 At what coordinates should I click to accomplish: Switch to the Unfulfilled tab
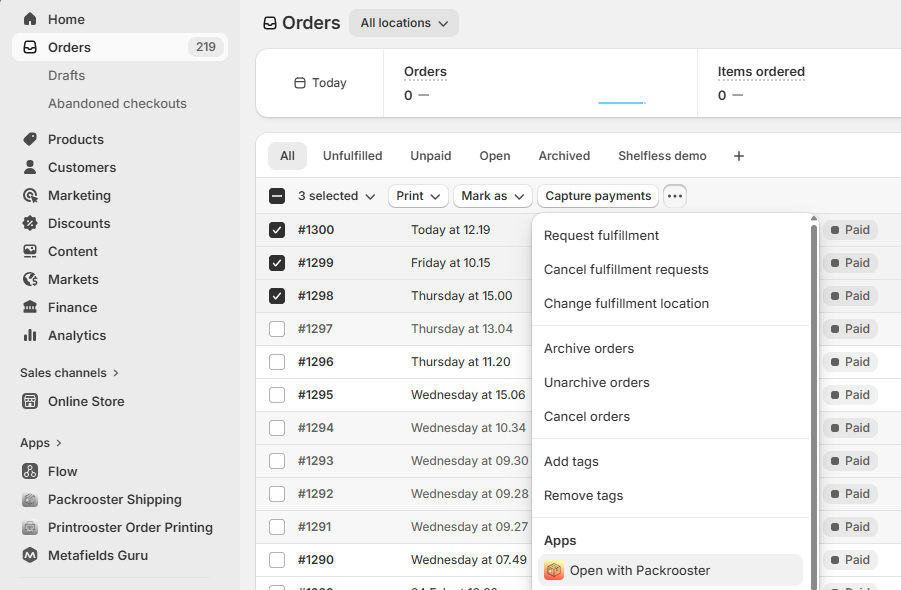pos(352,156)
